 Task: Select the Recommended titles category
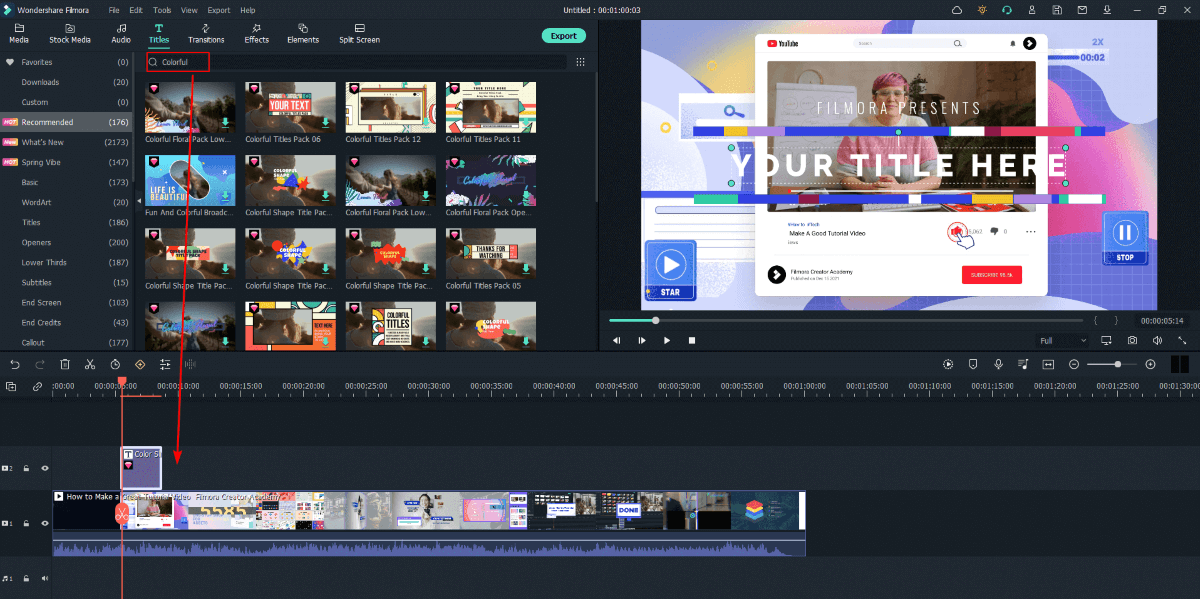click(x=65, y=122)
